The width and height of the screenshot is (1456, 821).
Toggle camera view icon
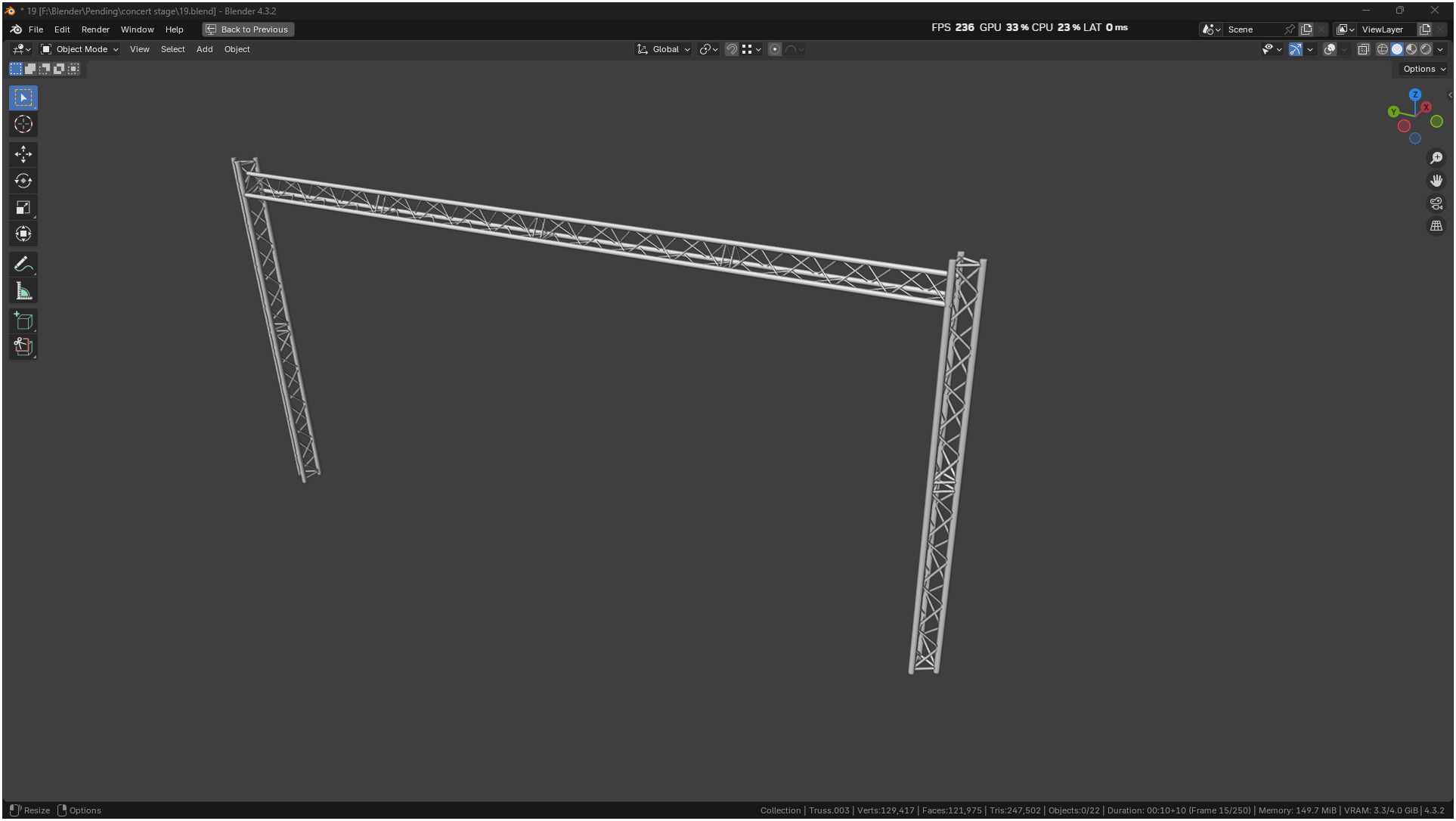pos(1436,203)
